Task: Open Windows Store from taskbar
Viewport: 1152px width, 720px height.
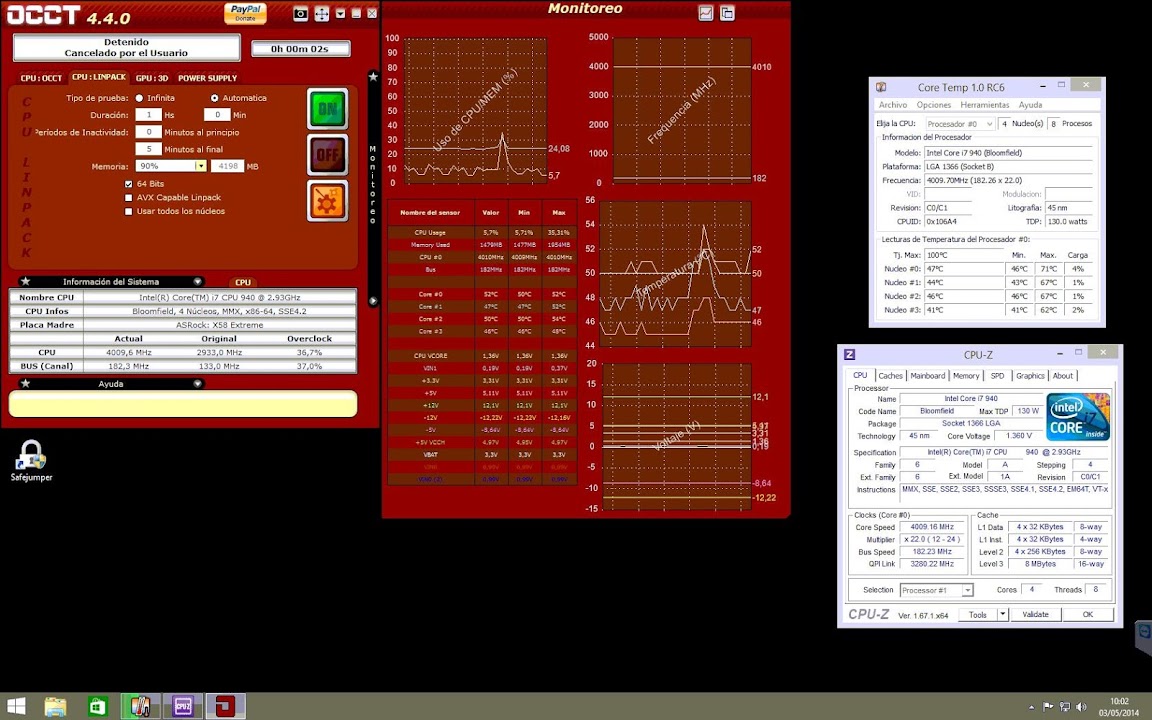Action: coord(98,707)
